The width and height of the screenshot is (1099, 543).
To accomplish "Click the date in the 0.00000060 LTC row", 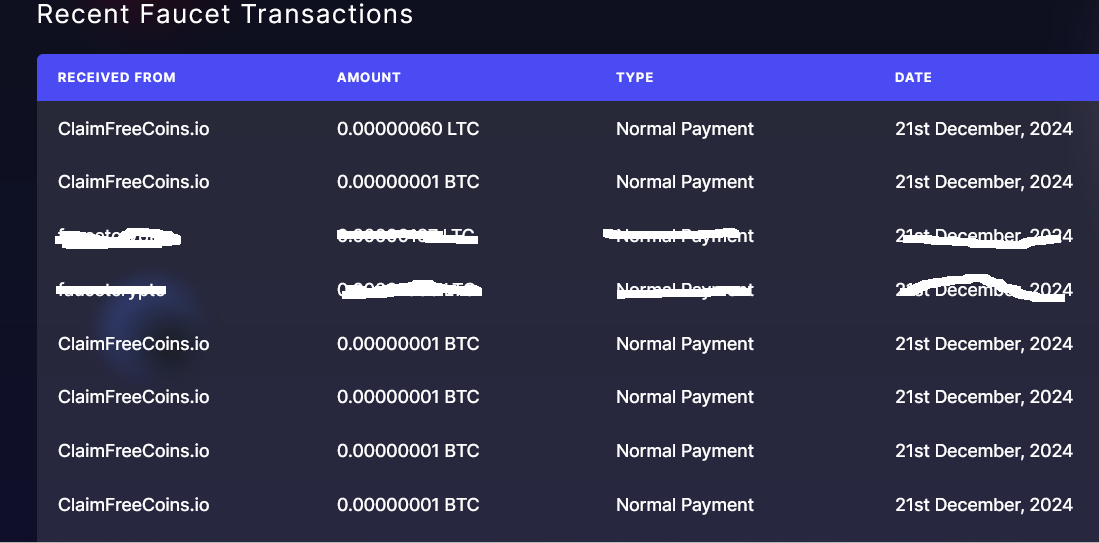I will pos(983,129).
